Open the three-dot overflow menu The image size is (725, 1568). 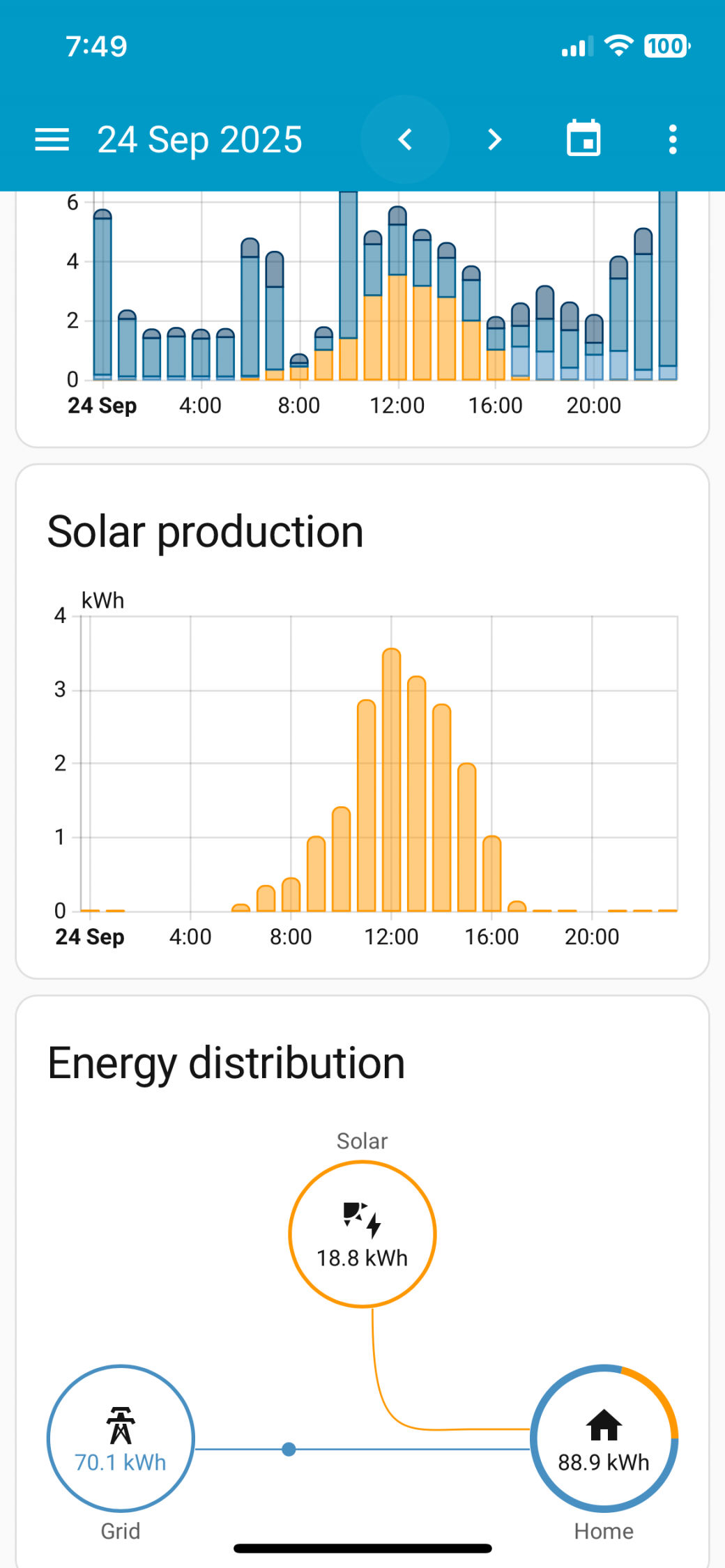pyautogui.click(x=672, y=139)
